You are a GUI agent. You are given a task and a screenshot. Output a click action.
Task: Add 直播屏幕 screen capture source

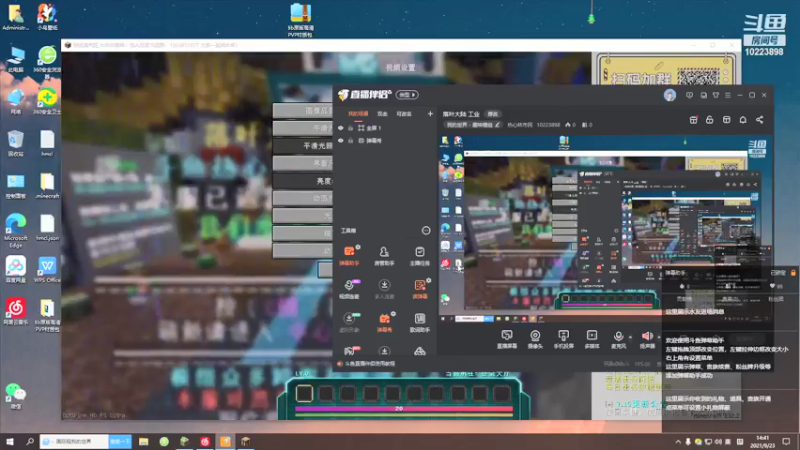tap(507, 339)
